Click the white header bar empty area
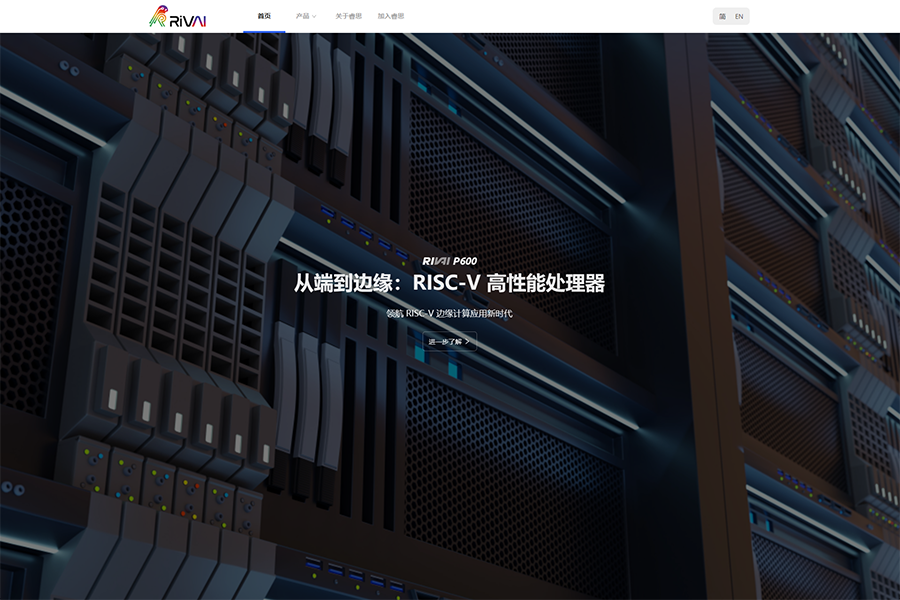 pyautogui.click(x=560, y=16)
